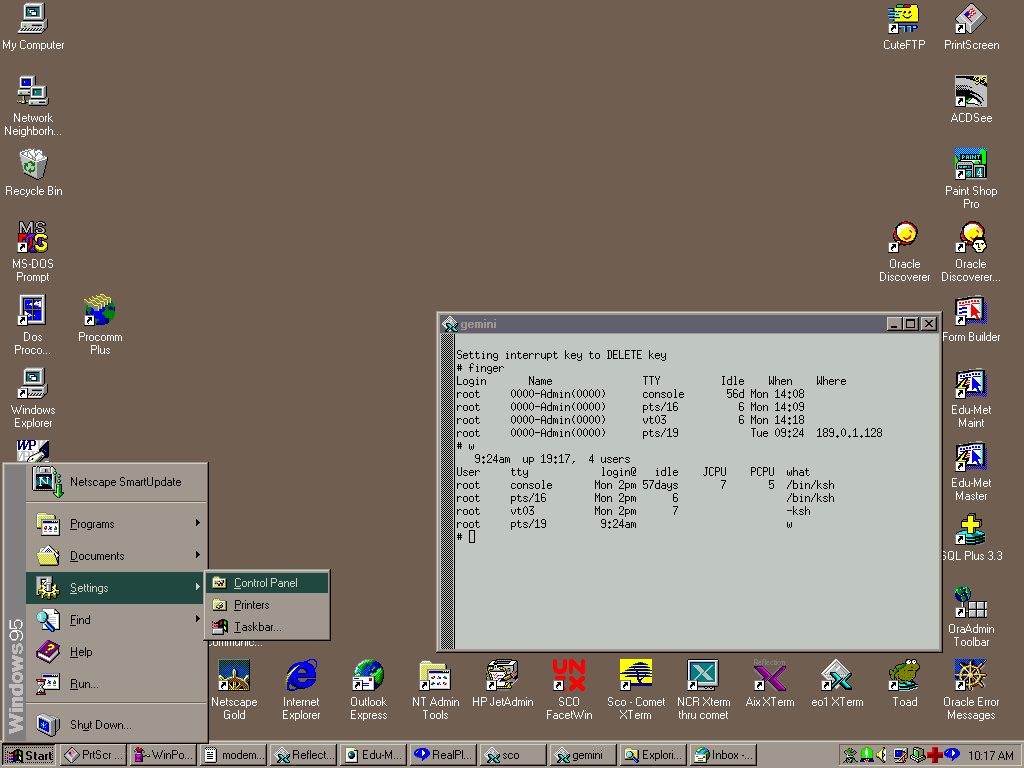Click the gemini window title bar

pyautogui.click(x=673, y=324)
